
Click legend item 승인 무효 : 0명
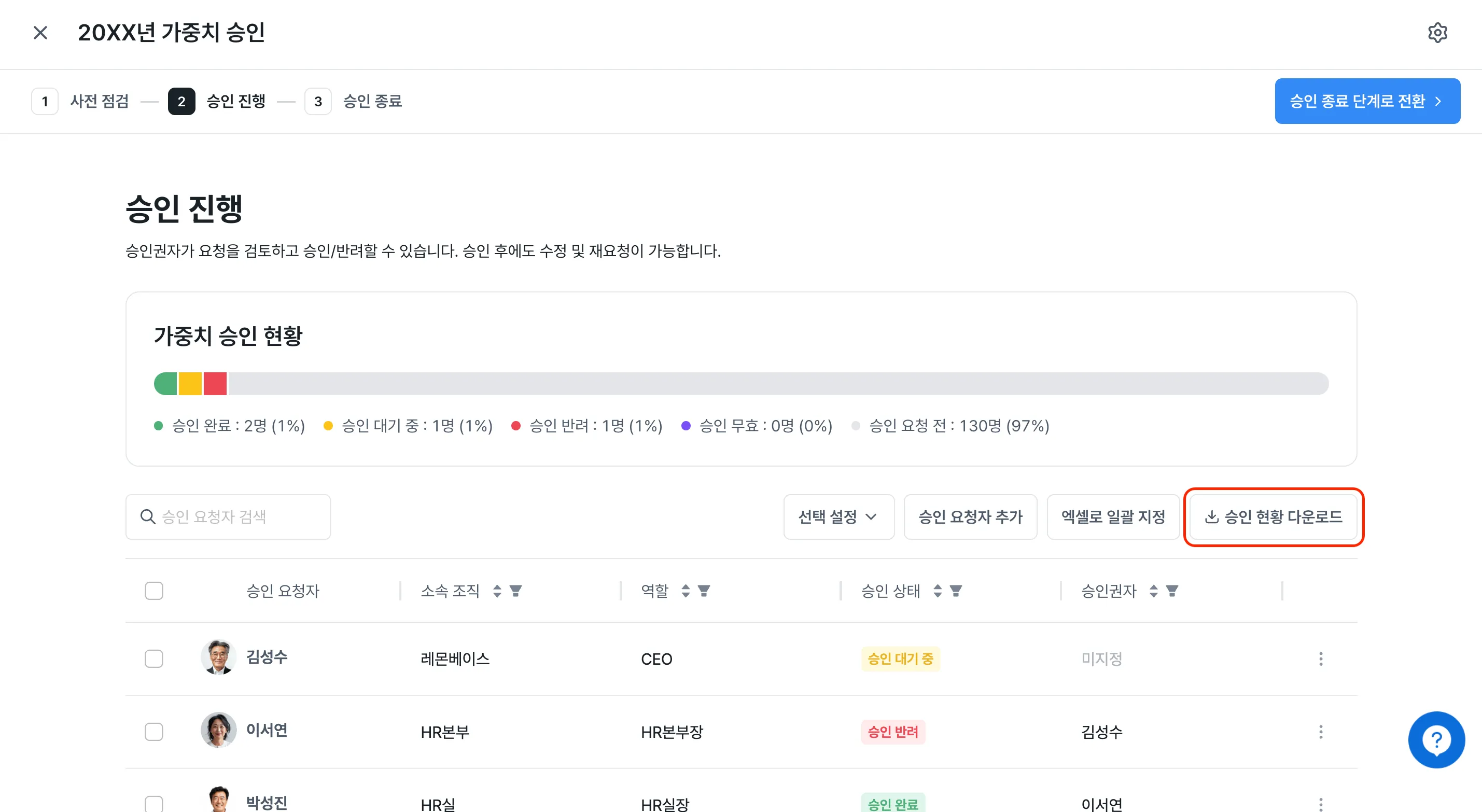tap(757, 426)
